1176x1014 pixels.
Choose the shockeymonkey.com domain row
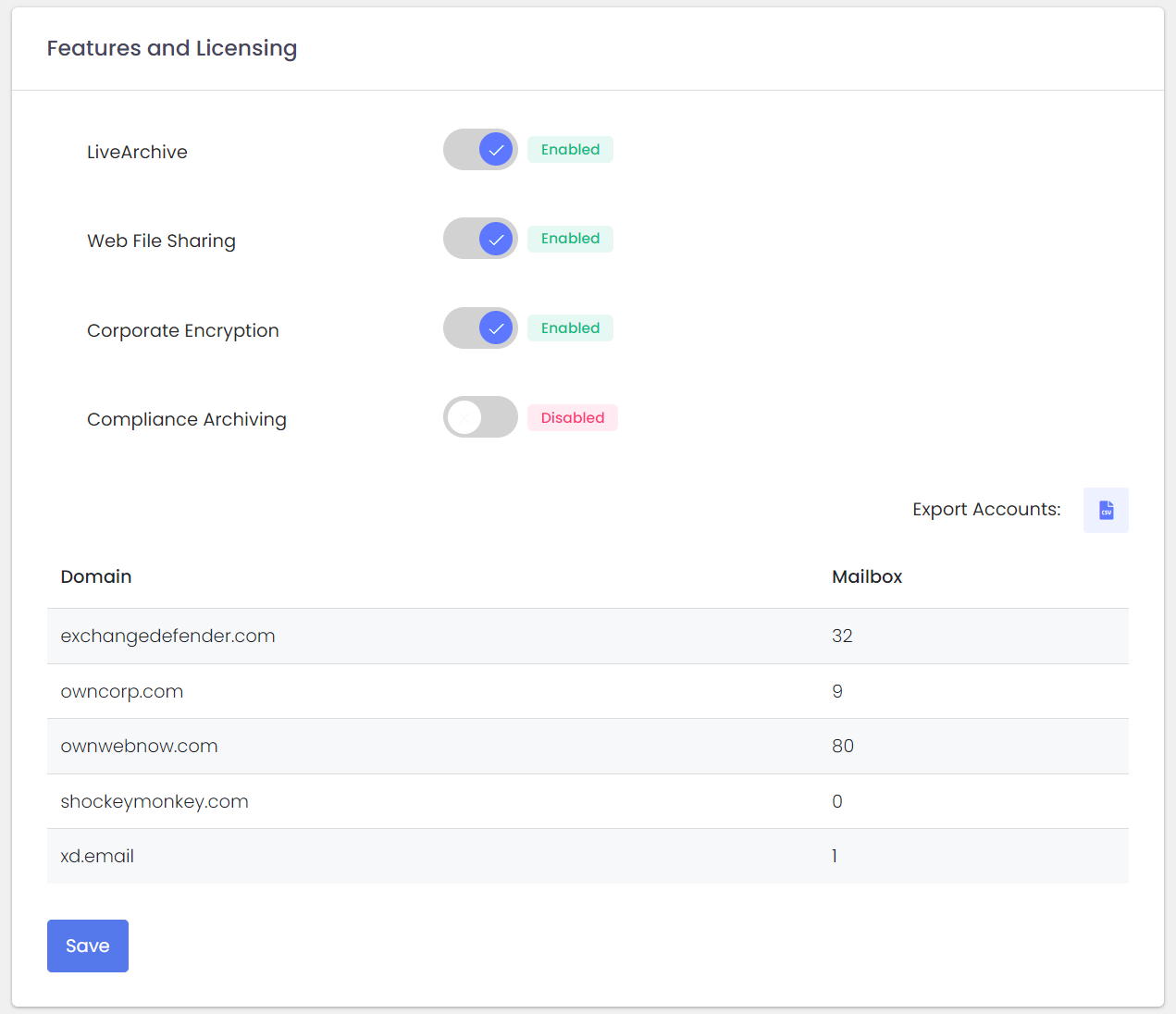155,802
